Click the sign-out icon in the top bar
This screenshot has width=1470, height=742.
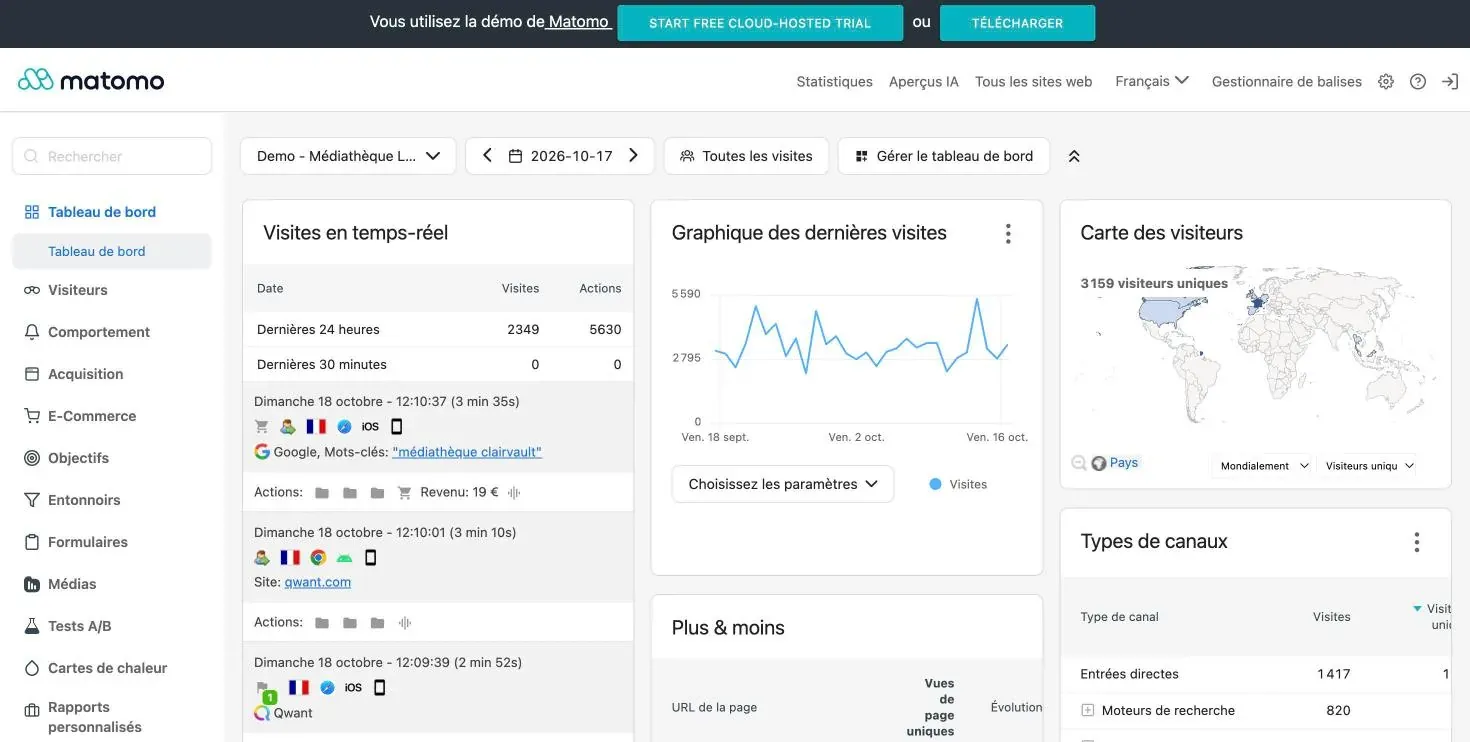(x=1450, y=82)
